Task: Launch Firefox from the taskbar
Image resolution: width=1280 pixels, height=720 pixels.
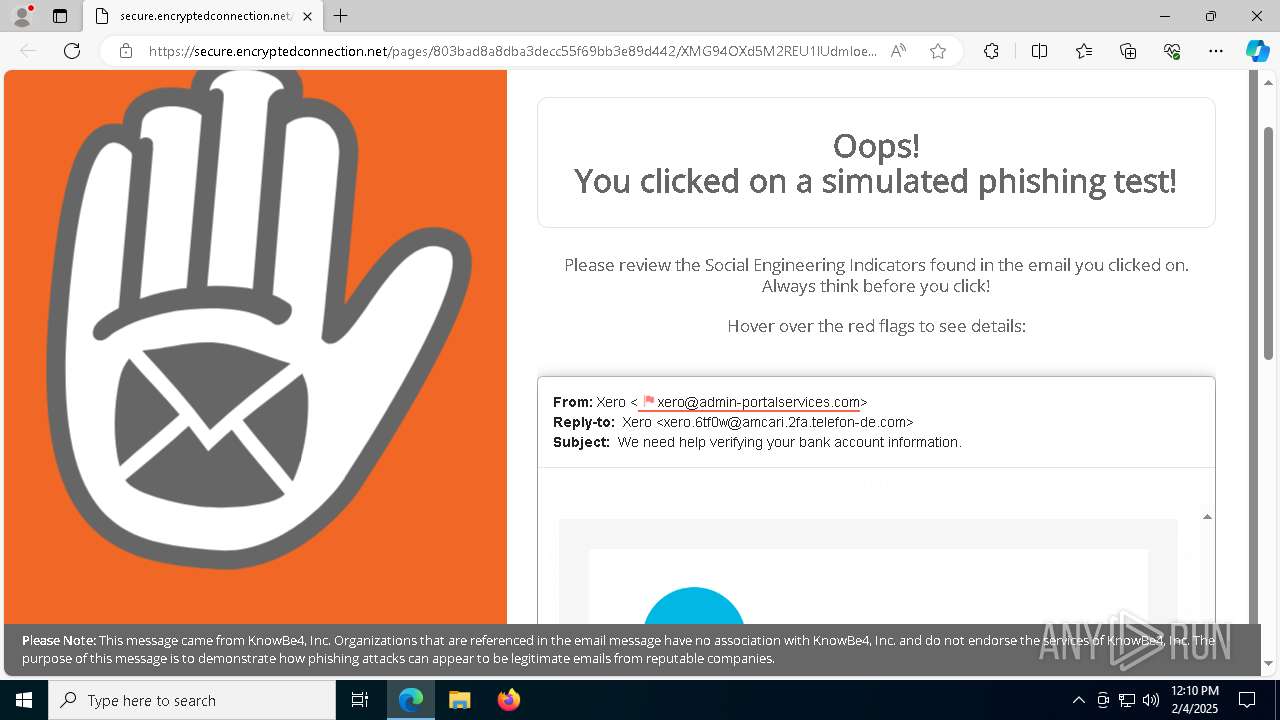Action: click(x=509, y=700)
